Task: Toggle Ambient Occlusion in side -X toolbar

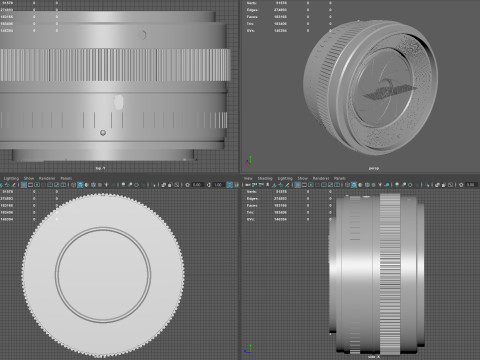Action: [x=397, y=184]
